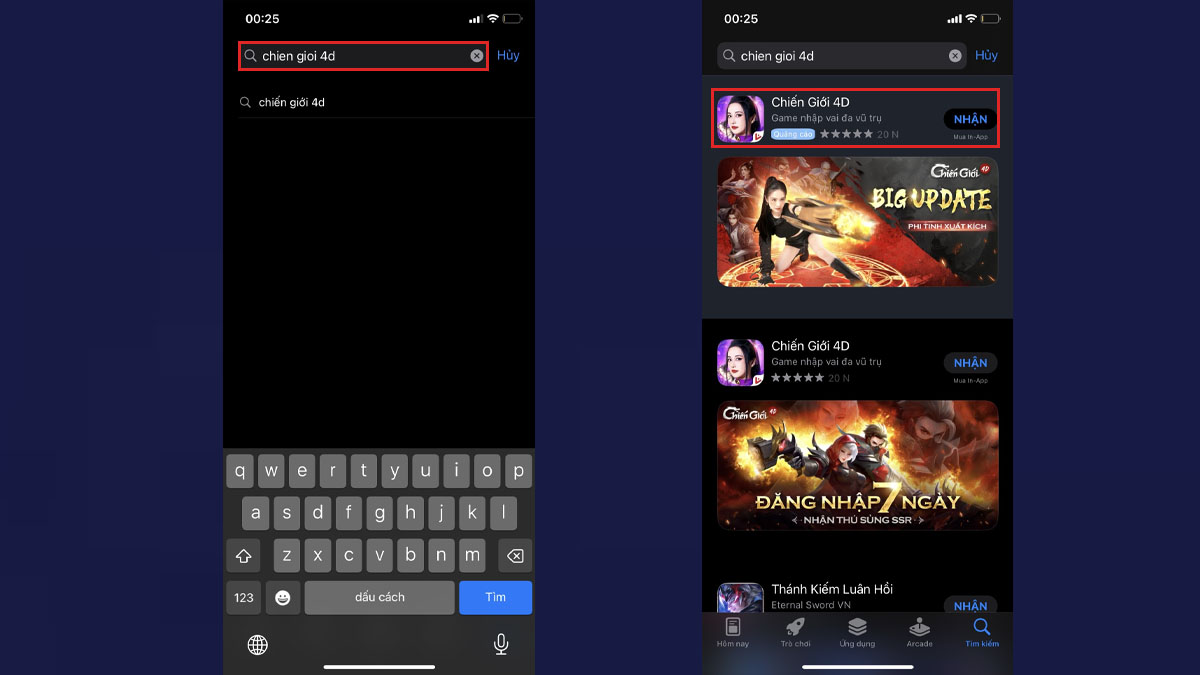This screenshot has width=1200, height=675.
Task: Tap the U key
Action: pos(425,470)
